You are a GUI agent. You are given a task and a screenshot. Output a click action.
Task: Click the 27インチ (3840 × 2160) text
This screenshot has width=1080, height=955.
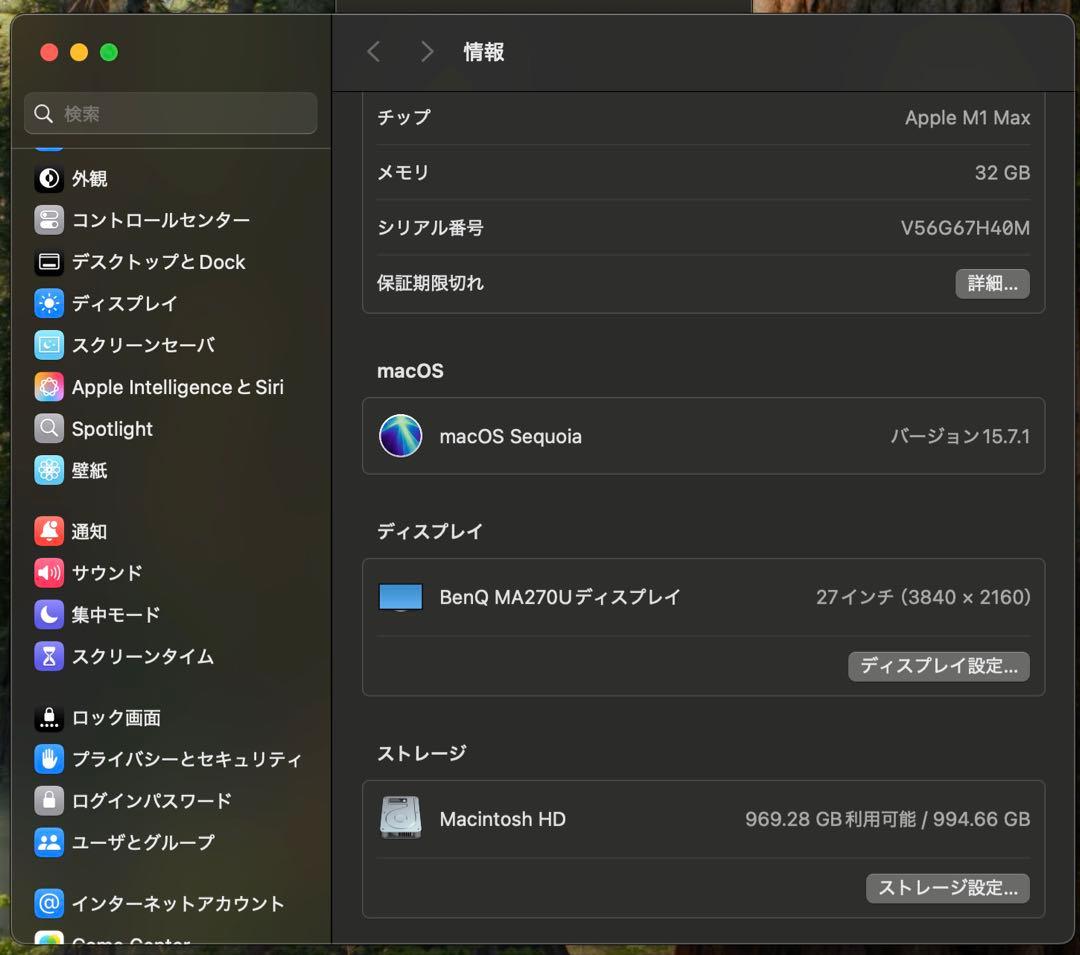point(923,597)
